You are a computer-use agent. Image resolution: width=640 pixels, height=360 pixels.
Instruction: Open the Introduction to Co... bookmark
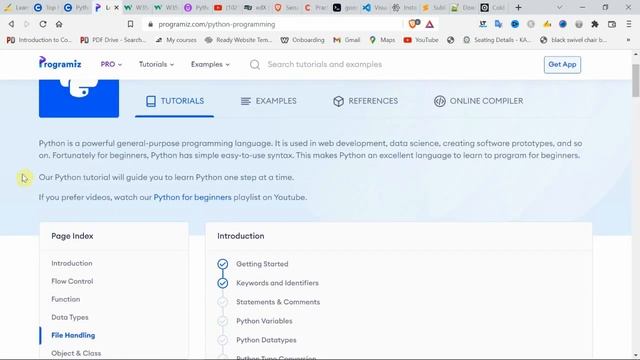[39, 40]
